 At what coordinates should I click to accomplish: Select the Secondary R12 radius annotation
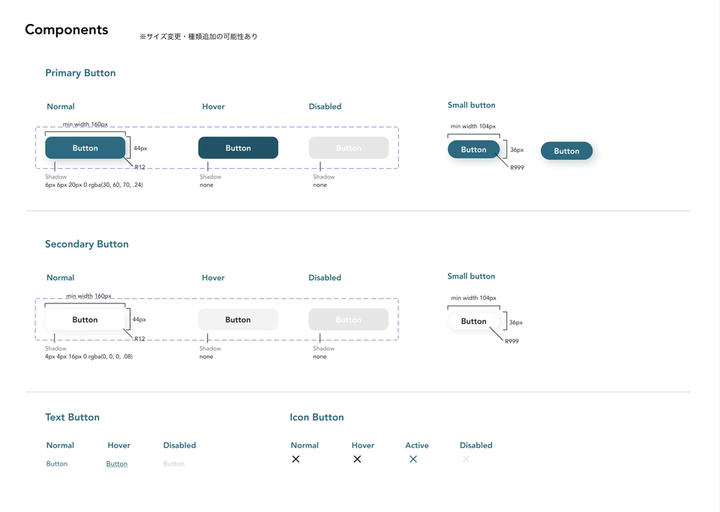point(140,338)
